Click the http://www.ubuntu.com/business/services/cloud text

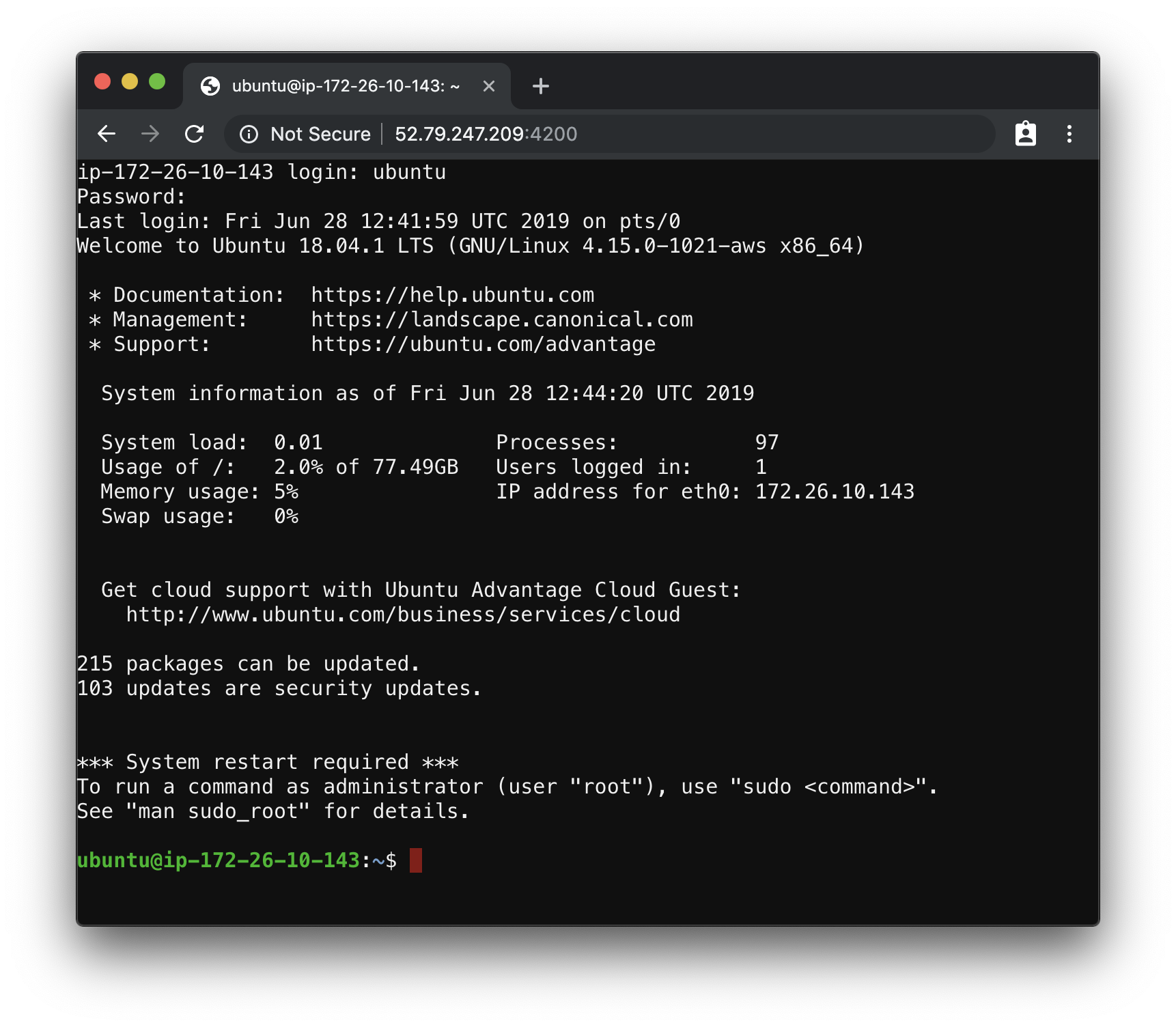pyautogui.click(x=403, y=615)
